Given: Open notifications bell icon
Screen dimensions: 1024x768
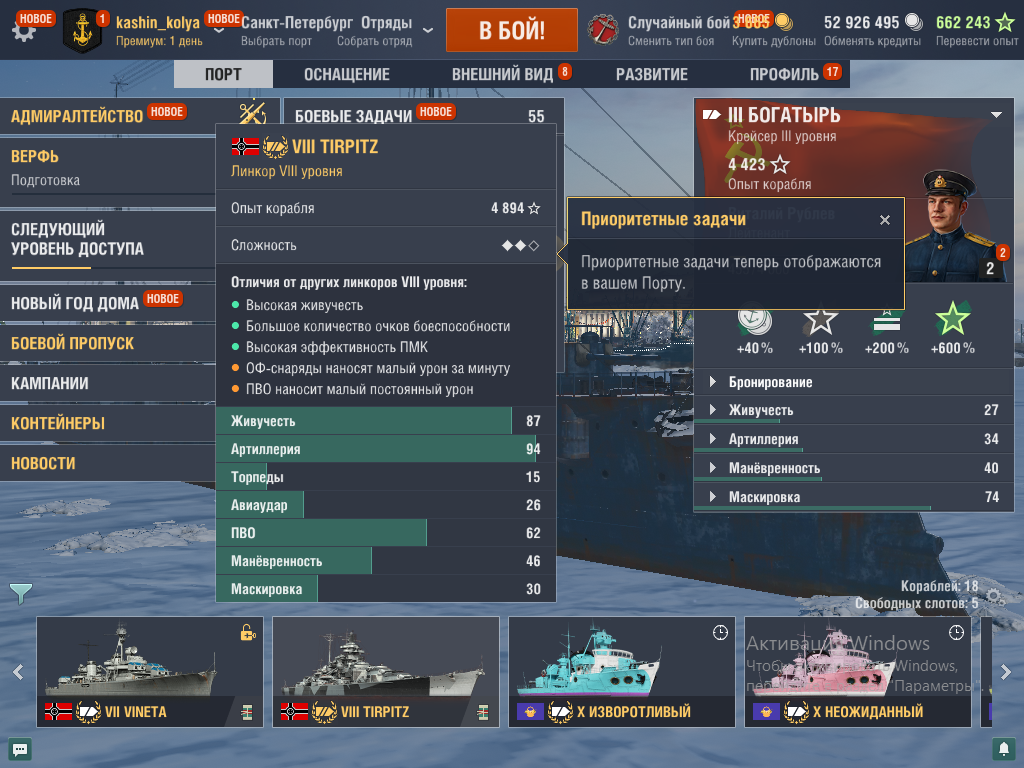Looking at the screenshot, I should click(1003, 748).
